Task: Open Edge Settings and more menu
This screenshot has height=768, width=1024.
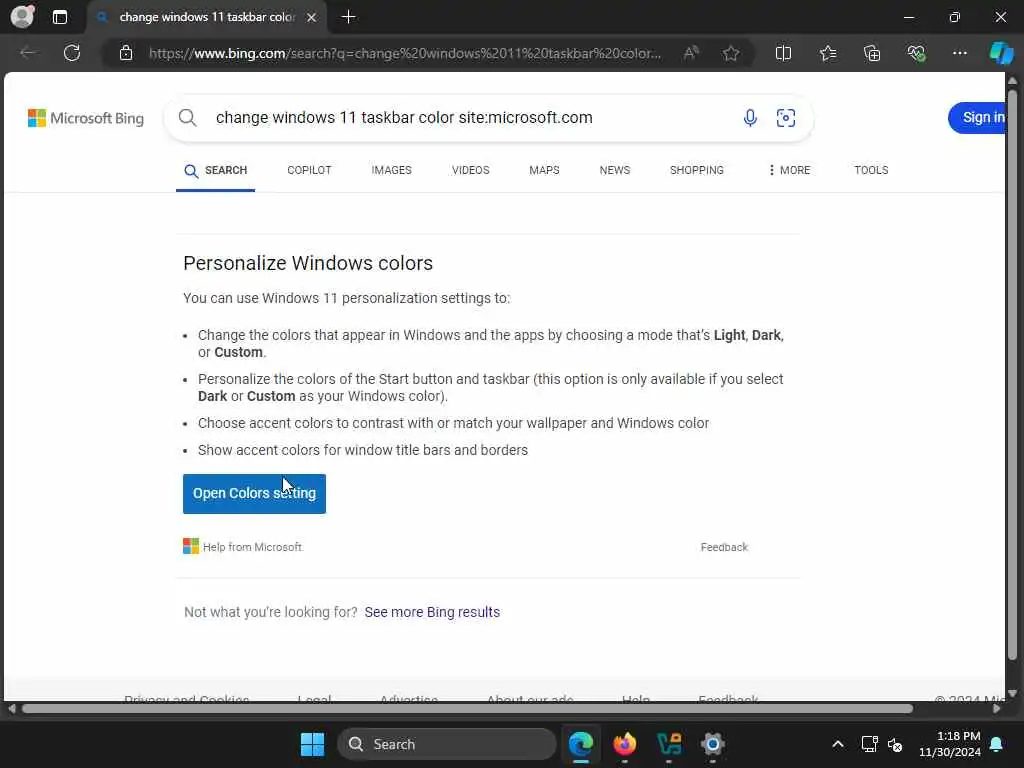Action: click(x=959, y=53)
